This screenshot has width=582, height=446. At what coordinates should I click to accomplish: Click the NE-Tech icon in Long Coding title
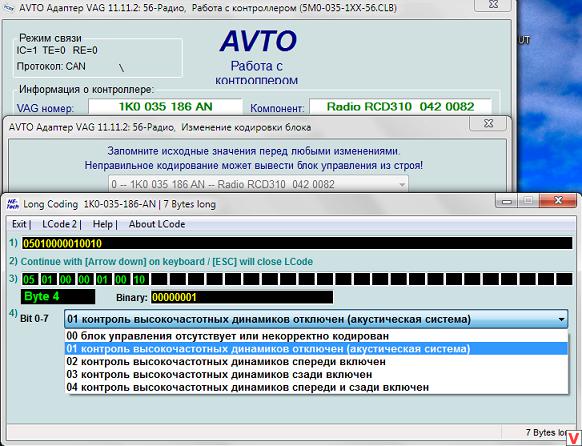point(13,204)
